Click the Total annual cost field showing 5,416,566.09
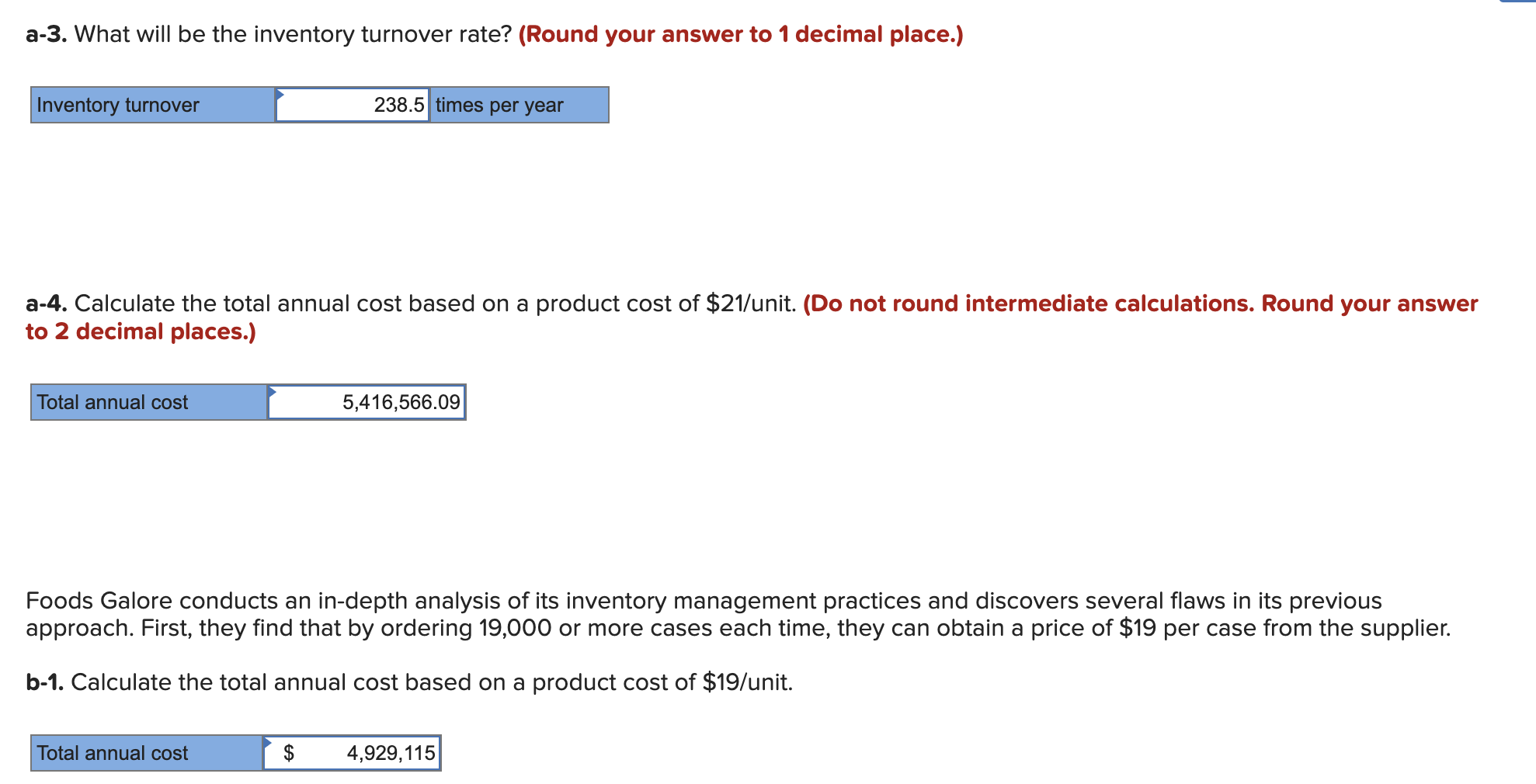The height and width of the screenshot is (784, 1536). [x=365, y=402]
